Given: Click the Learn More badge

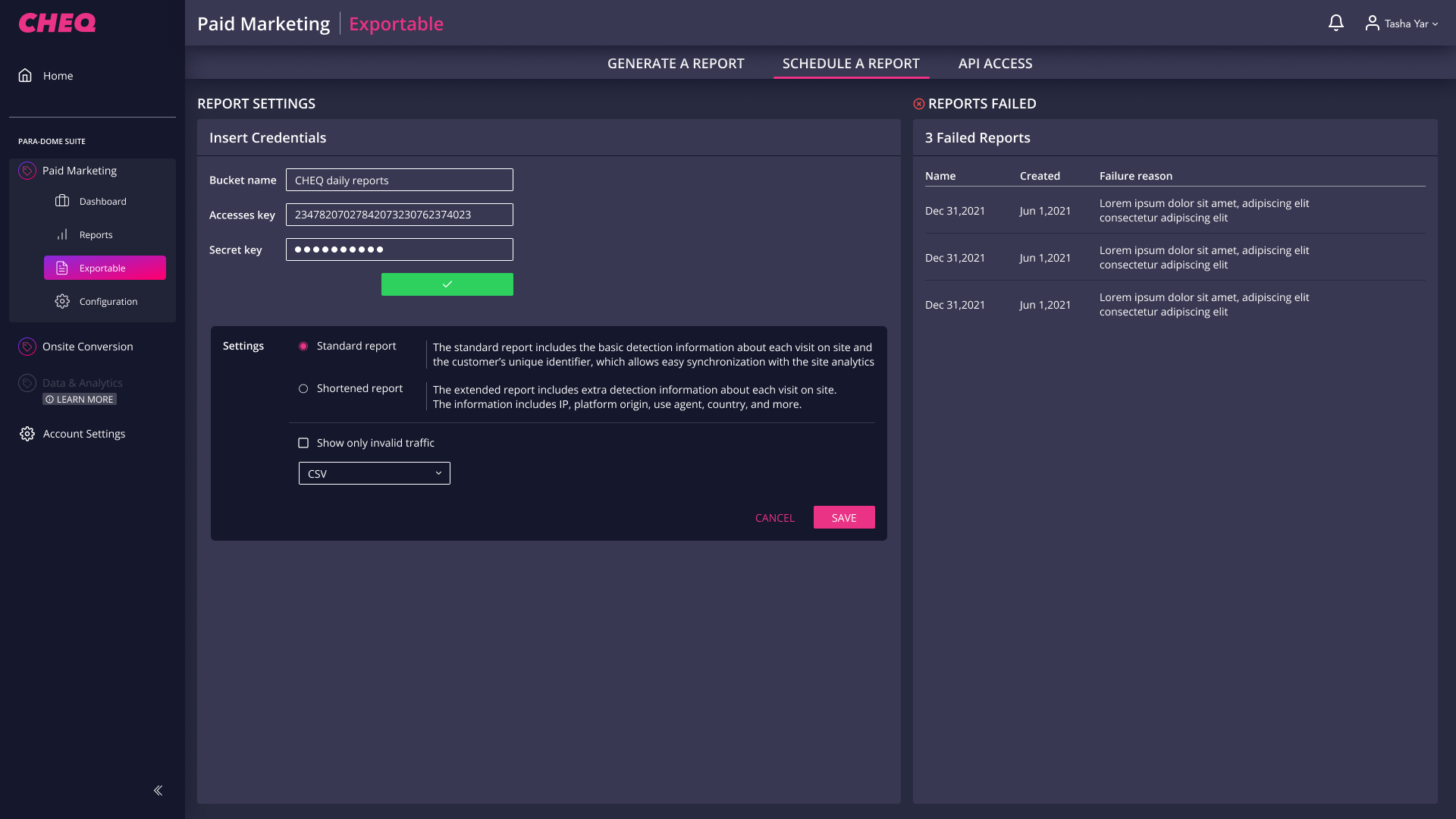Looking at the screenshot, I should (80, 400).
